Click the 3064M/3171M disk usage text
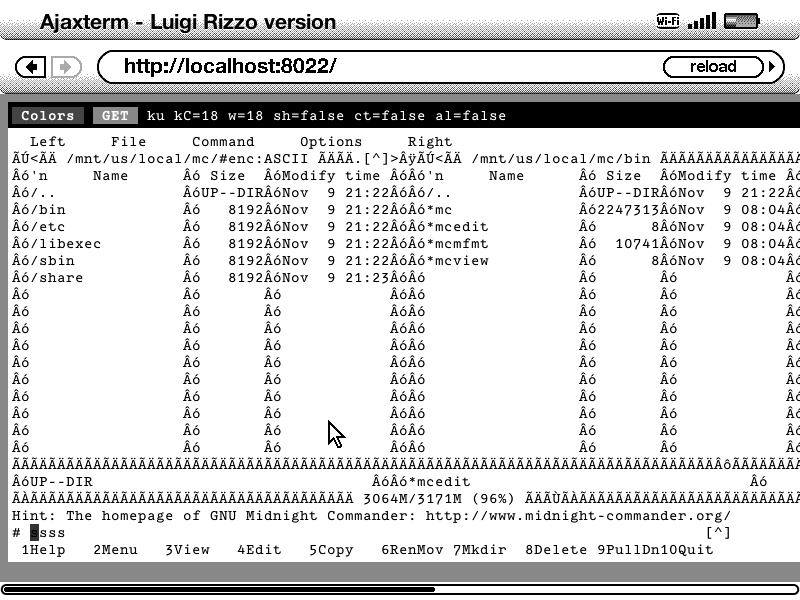The image size is (800, 600). pyautogui.click(x=412, y=498)
